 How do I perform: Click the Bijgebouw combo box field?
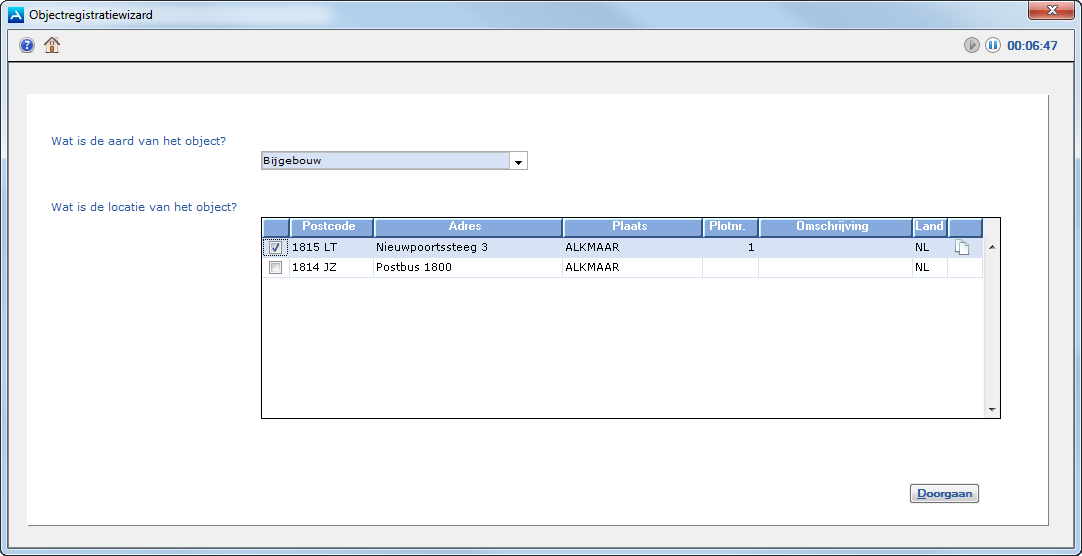tap(384, 161)
